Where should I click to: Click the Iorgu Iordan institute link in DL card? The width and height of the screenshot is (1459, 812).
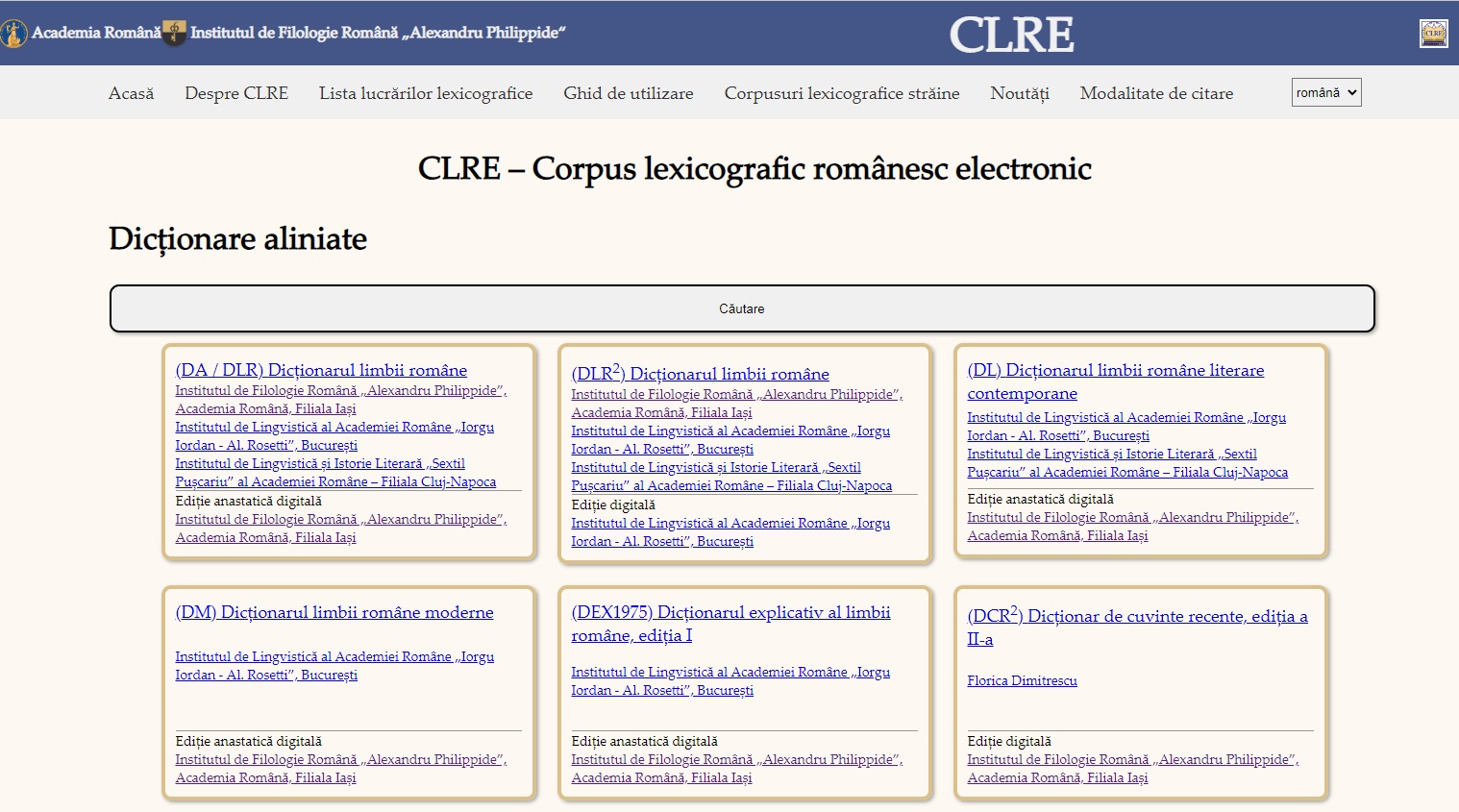tap(1126, 427)
